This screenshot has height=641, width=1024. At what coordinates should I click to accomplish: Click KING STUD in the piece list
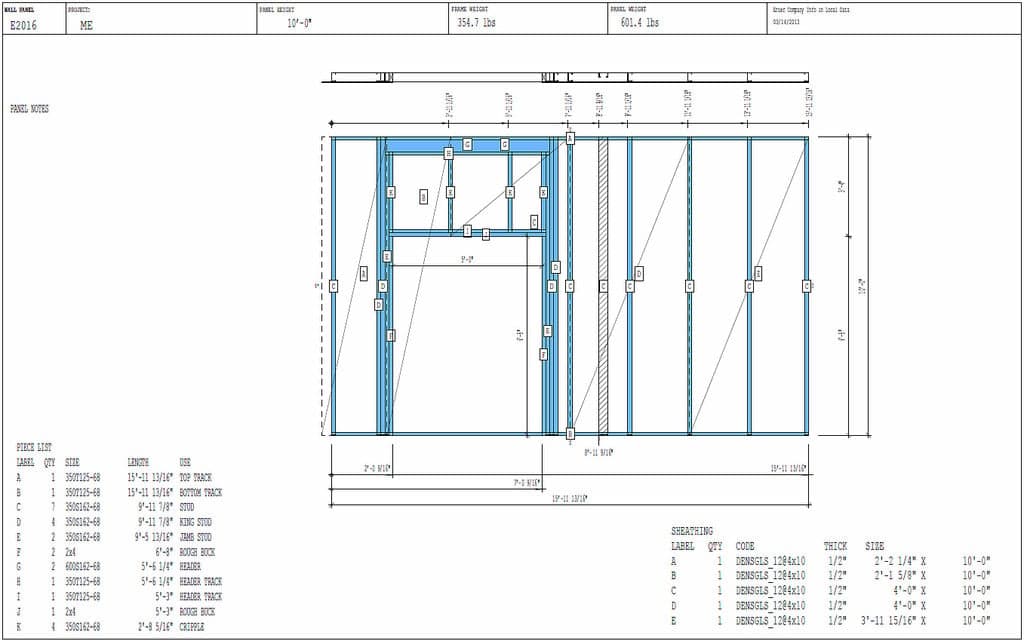[195, 522]
